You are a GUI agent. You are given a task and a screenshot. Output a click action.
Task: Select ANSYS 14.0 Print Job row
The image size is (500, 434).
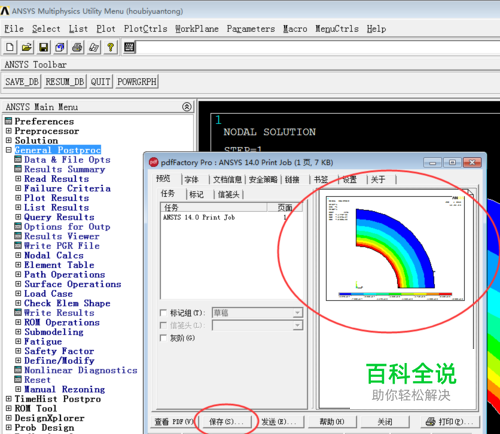pyautogui.click(x=232, y=218)
